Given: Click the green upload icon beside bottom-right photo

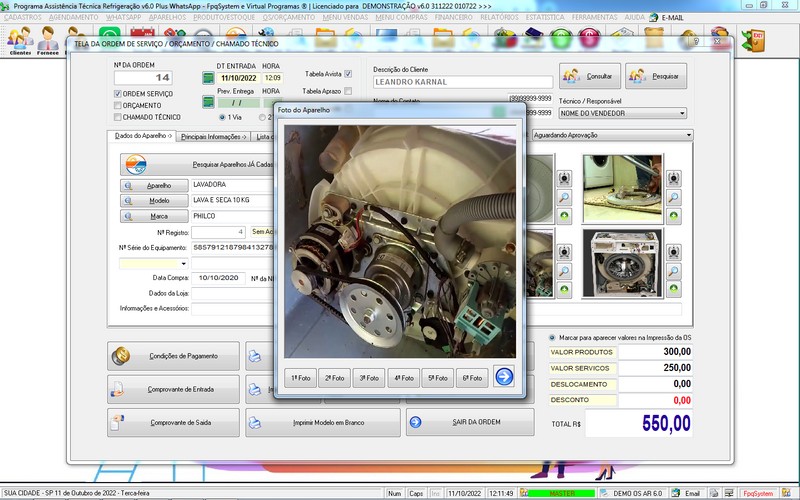Looking at the screenshot, I should [x=674, y=289].
